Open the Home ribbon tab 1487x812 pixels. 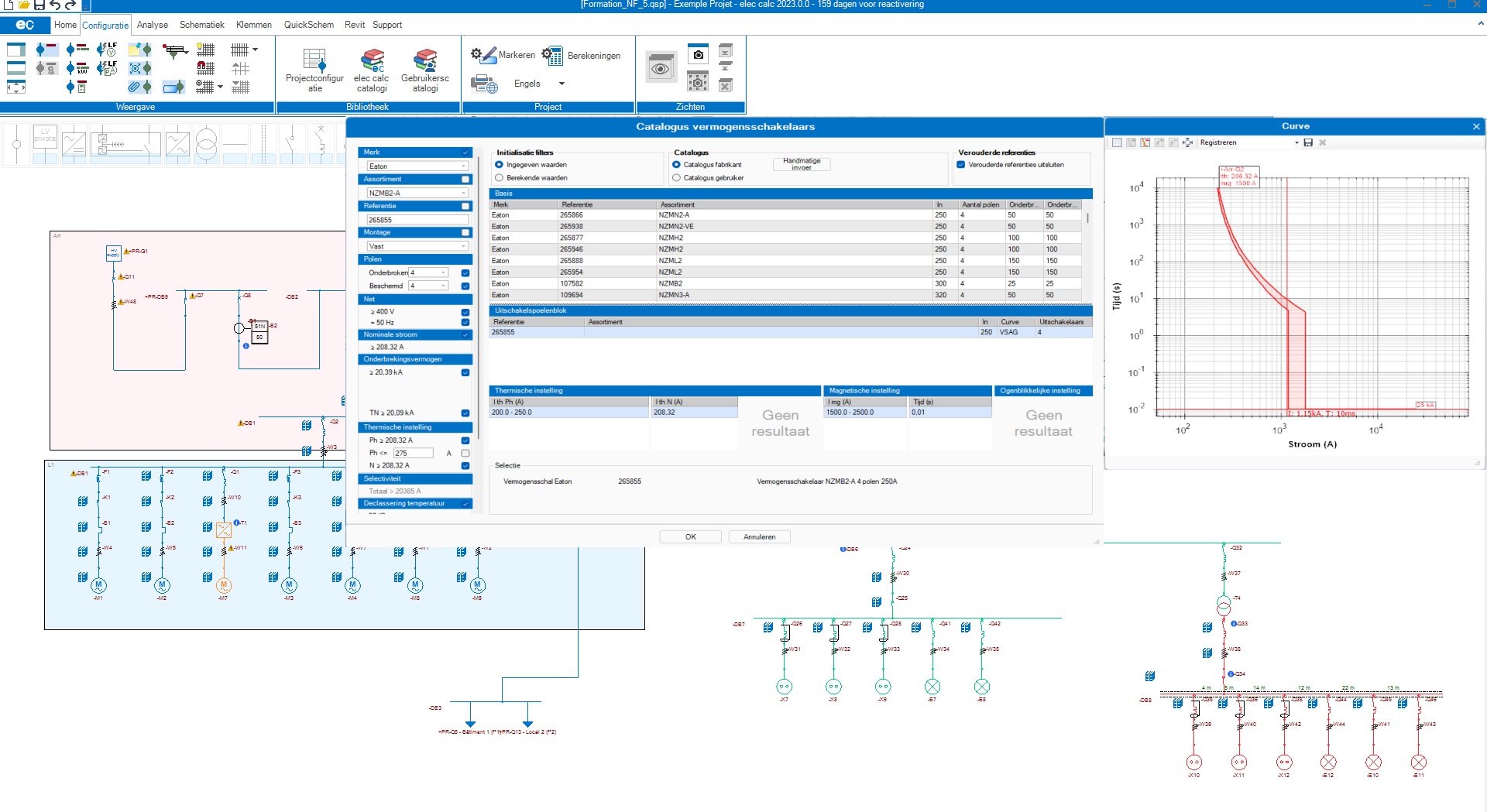[x=65, y=25]
